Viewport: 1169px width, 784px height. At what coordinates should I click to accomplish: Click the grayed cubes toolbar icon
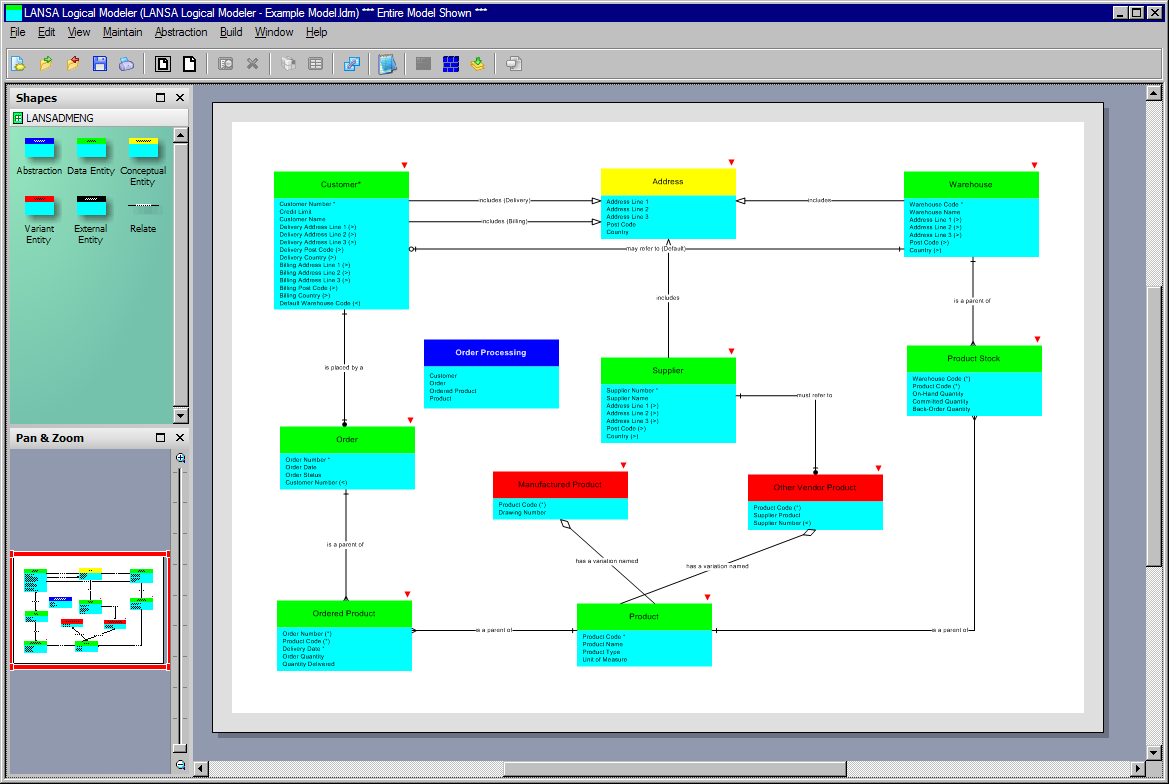pos(289,64)
